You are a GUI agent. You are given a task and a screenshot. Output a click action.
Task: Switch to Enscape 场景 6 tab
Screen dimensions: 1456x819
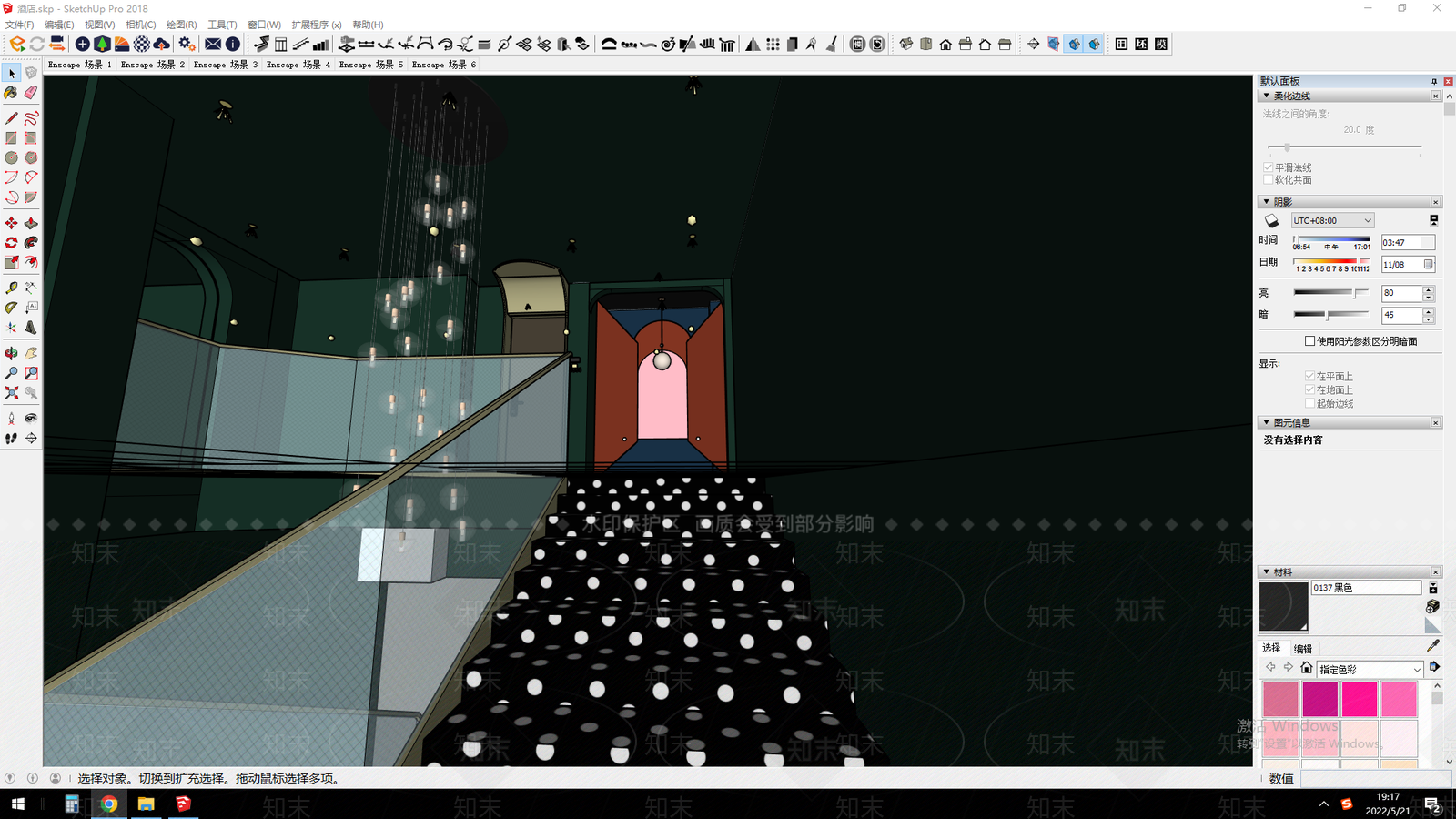[x=444, y=65]
